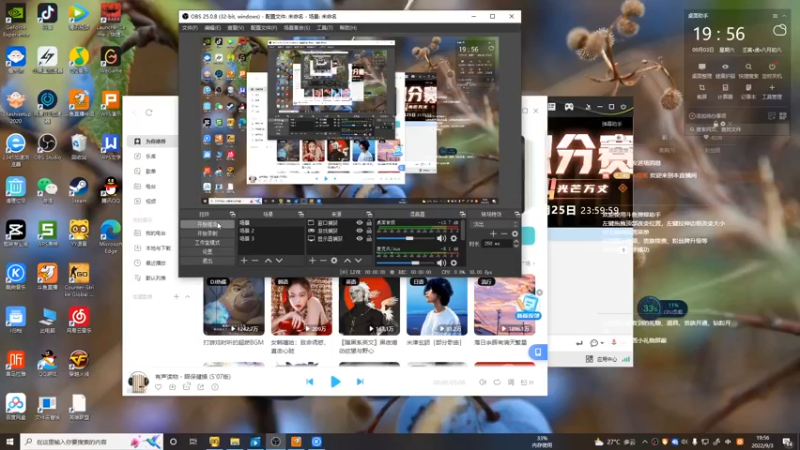Image resolution: width=800 pixels, height=450 pixels.
Task: Toggle visibility of game capture source
Action: [x=360, y=231]
